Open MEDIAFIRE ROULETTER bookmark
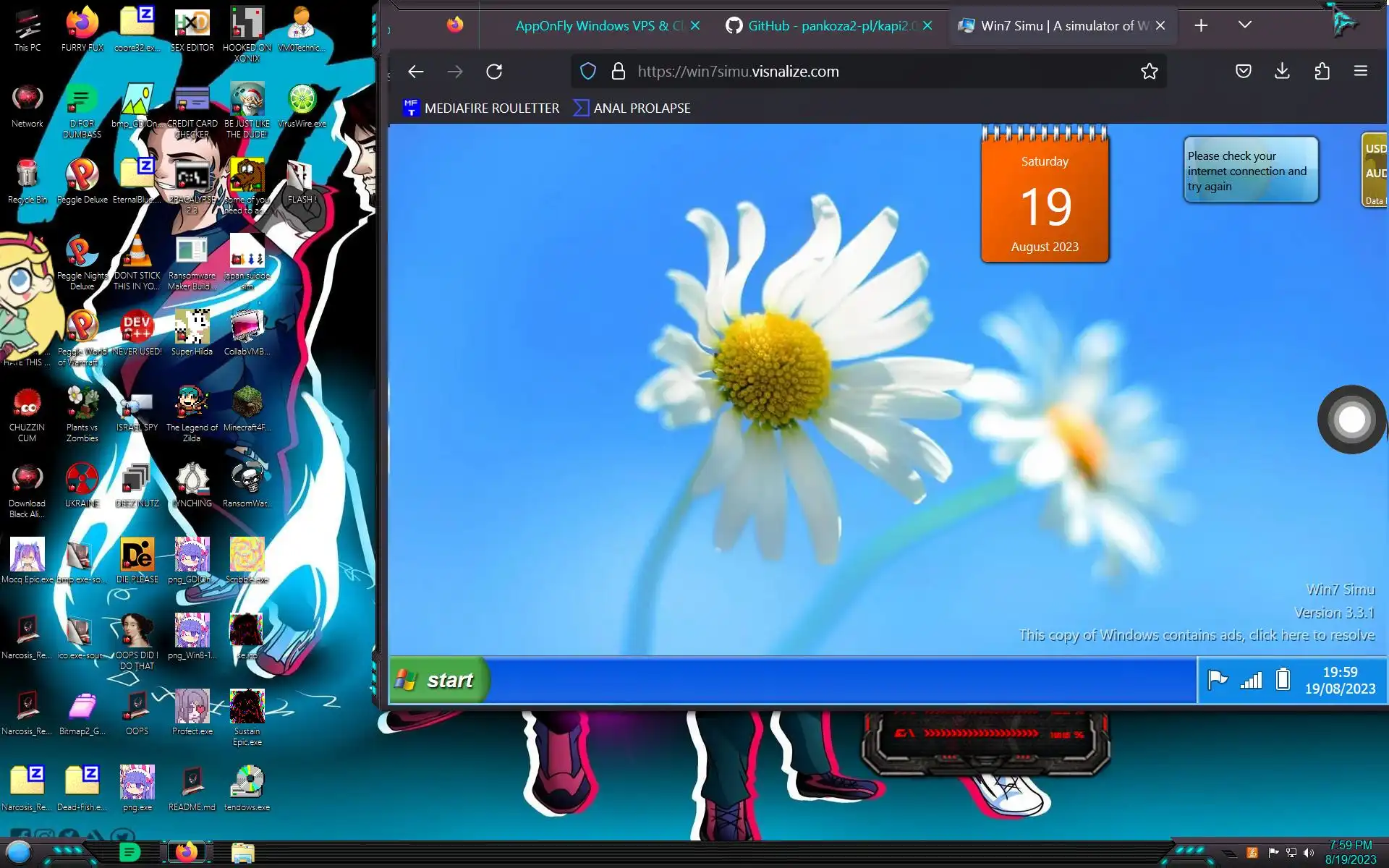Viewport: 1389px width, 868px height. point(481,109)
